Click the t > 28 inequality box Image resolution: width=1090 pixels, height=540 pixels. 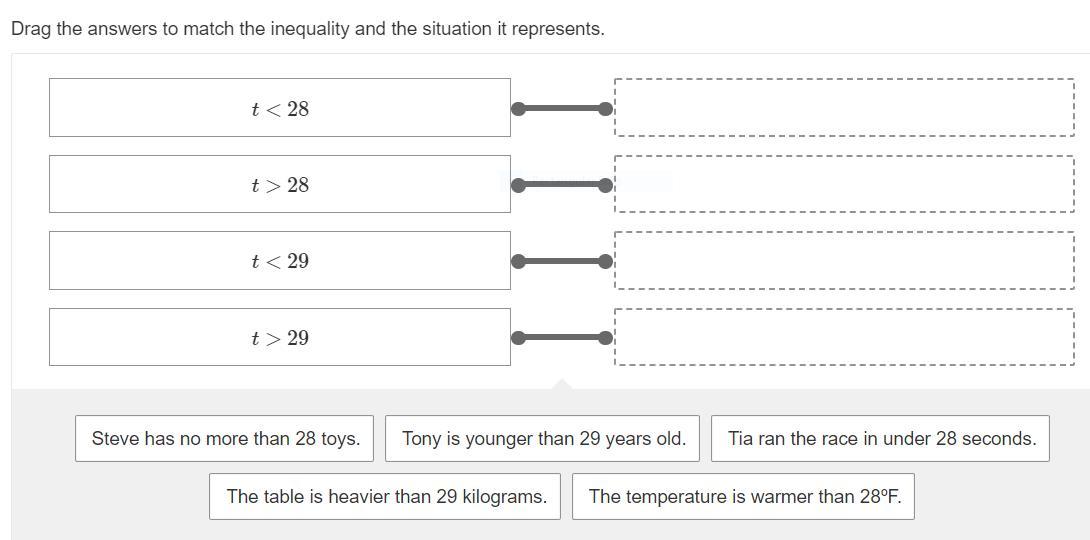pyautogui.click(x=279, y=184)
